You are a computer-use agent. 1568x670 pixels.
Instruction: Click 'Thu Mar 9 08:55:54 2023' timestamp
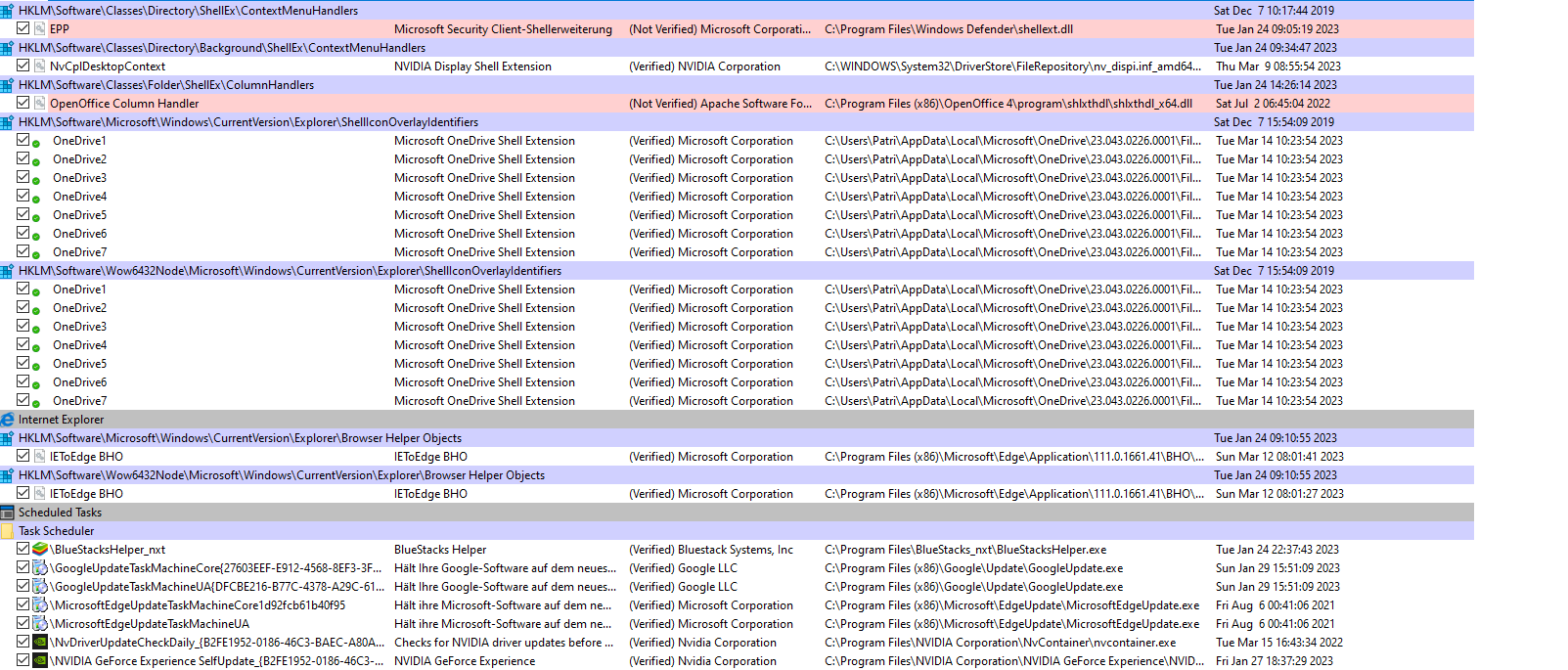(x=1278, y=67)
